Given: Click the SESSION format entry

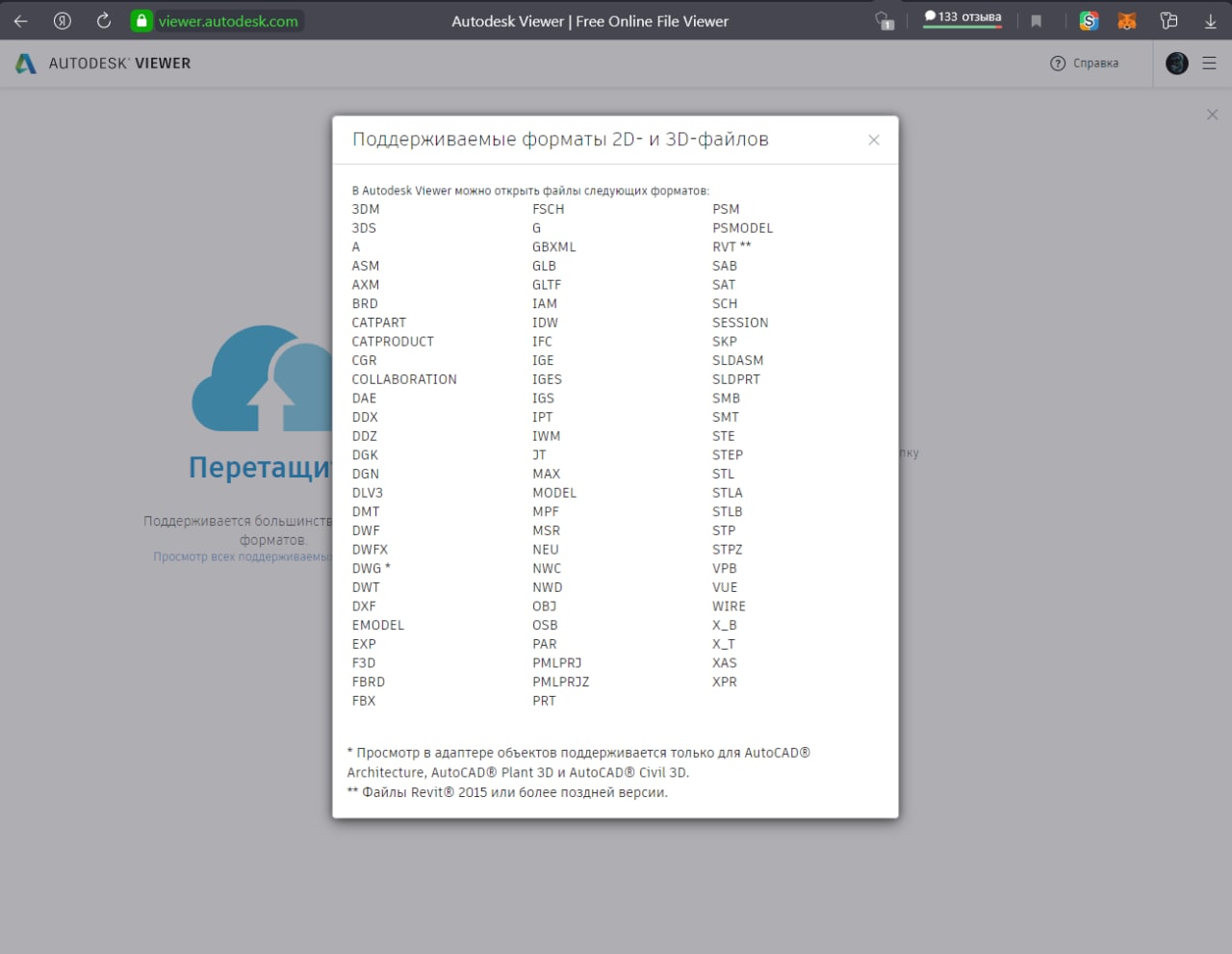Looking at the screenshot, I should (x=740, y=322).
